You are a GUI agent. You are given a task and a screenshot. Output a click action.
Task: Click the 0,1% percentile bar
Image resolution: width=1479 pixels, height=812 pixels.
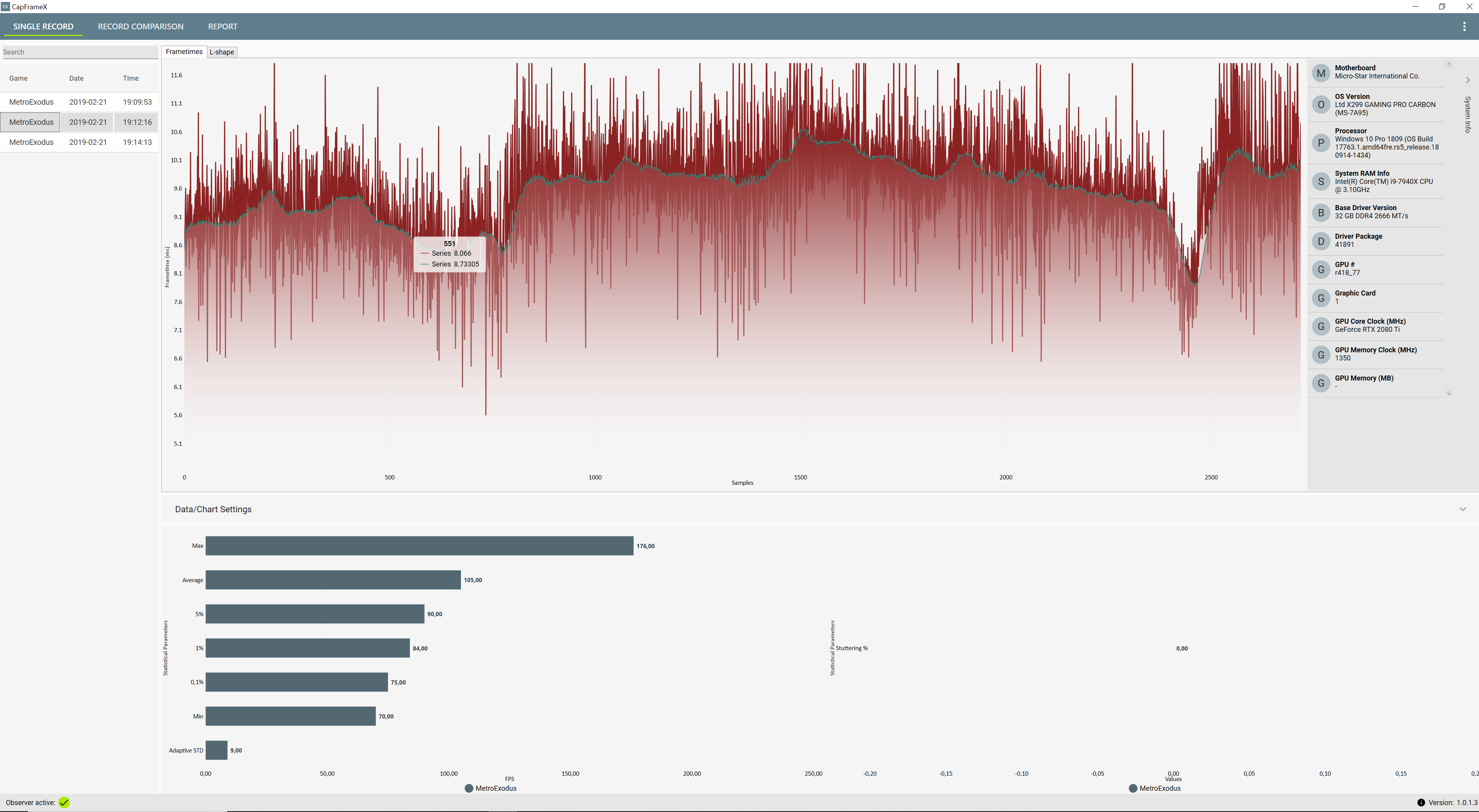pyautogui.click(x=297, y=682)
